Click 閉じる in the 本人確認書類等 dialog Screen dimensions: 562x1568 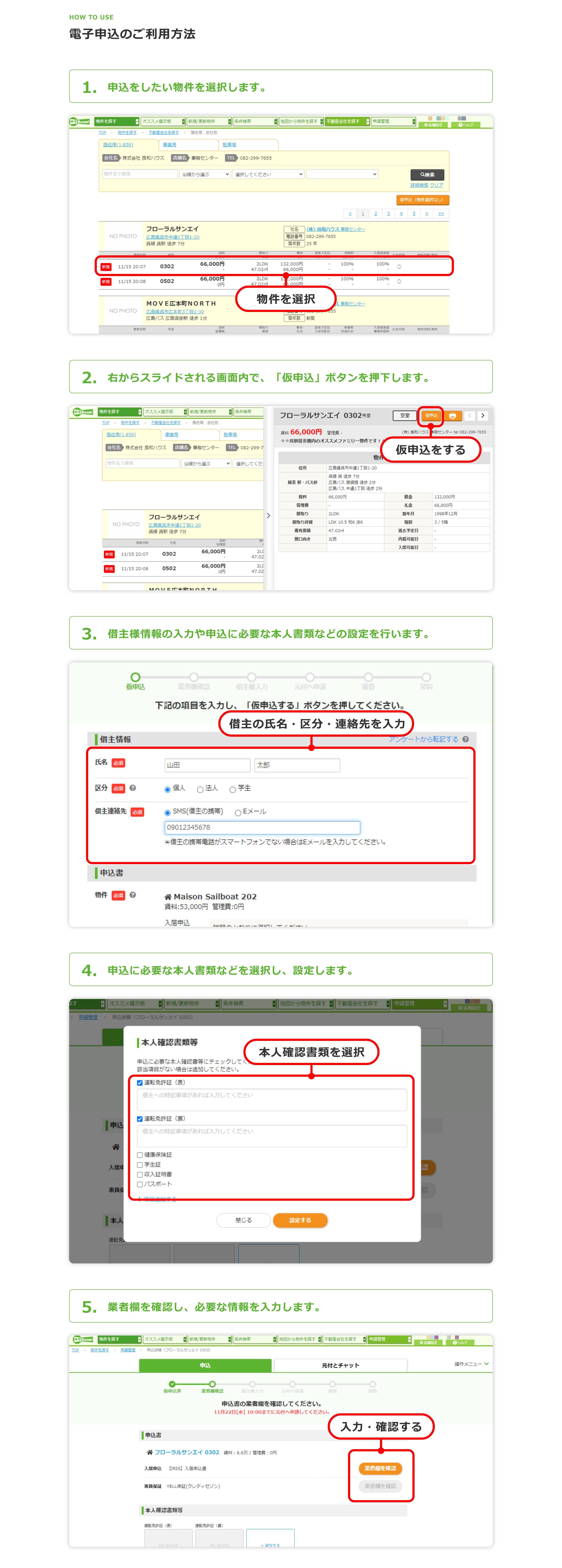(x=244, y=1220)
